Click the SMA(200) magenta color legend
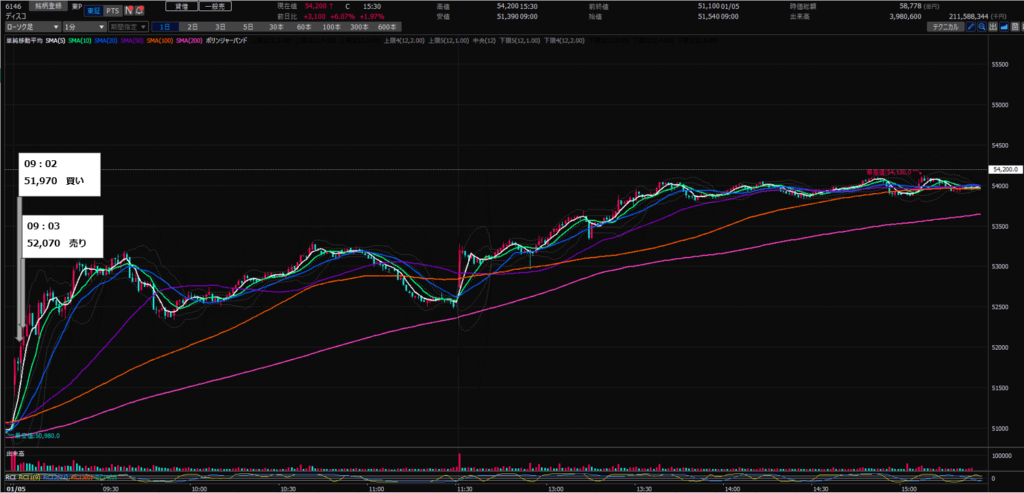Image resolution: width=1024 pixels, height=493 pixels. point(190,40)
